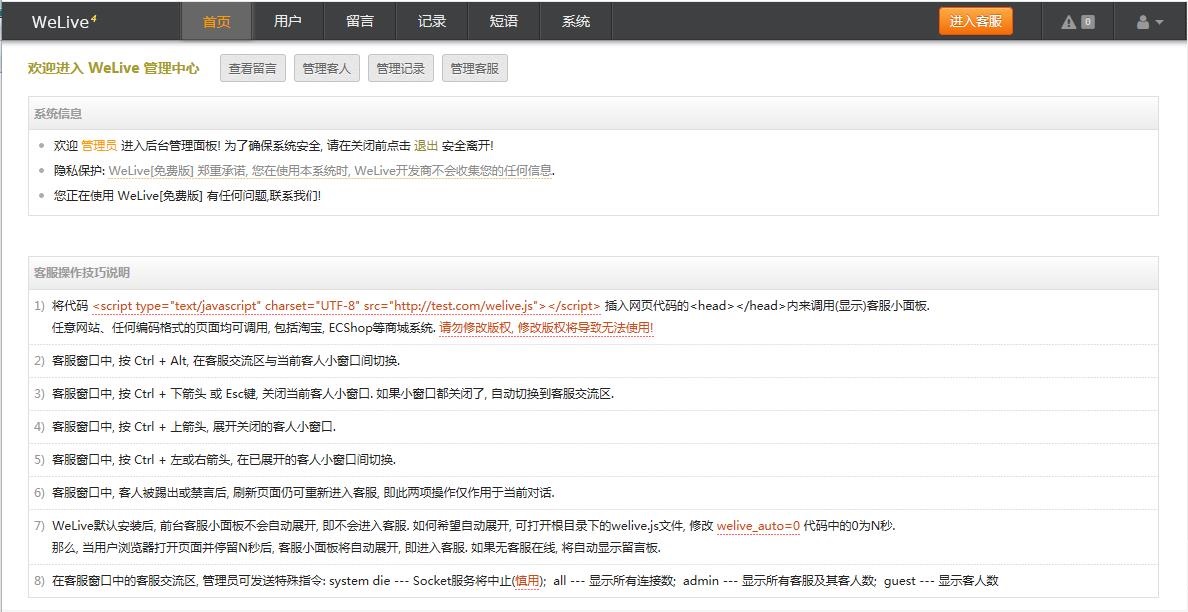Click the 管理客人 button
1188x612 pixels.
click(327, 68)
